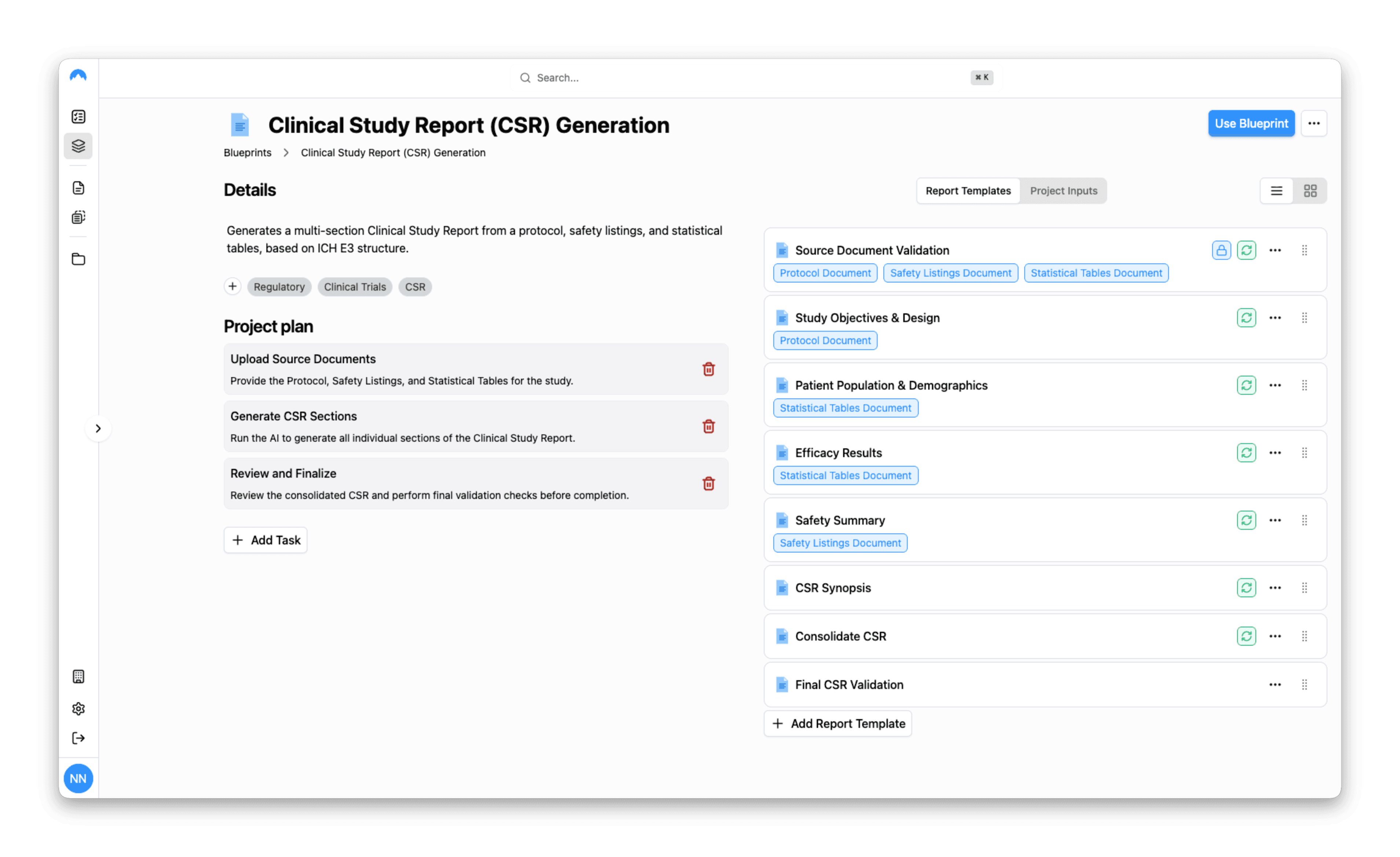Click the lock icon on Source Document Validation
Image resolution: width=1400 pixels, height=857 pixels.
point(1221,250)
